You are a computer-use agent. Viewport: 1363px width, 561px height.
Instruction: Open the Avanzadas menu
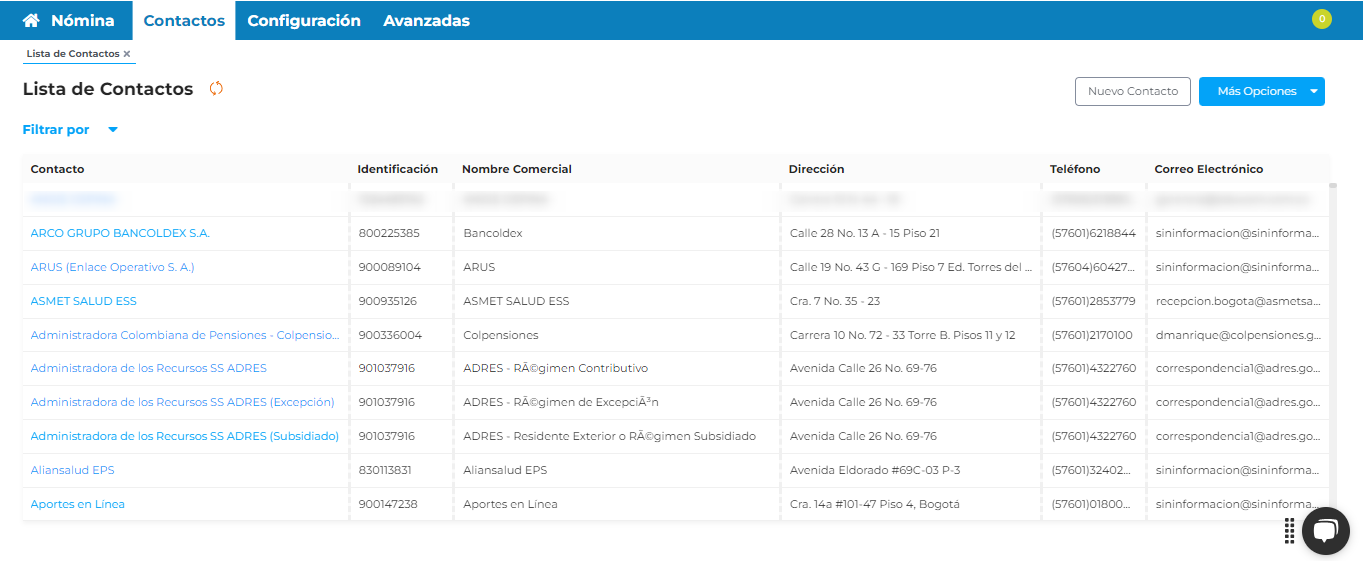point(426,20)
